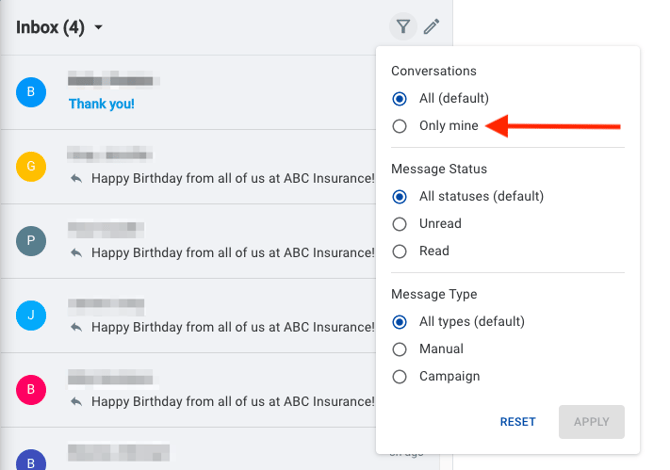Click the light blue J avatar

[31, 316]
